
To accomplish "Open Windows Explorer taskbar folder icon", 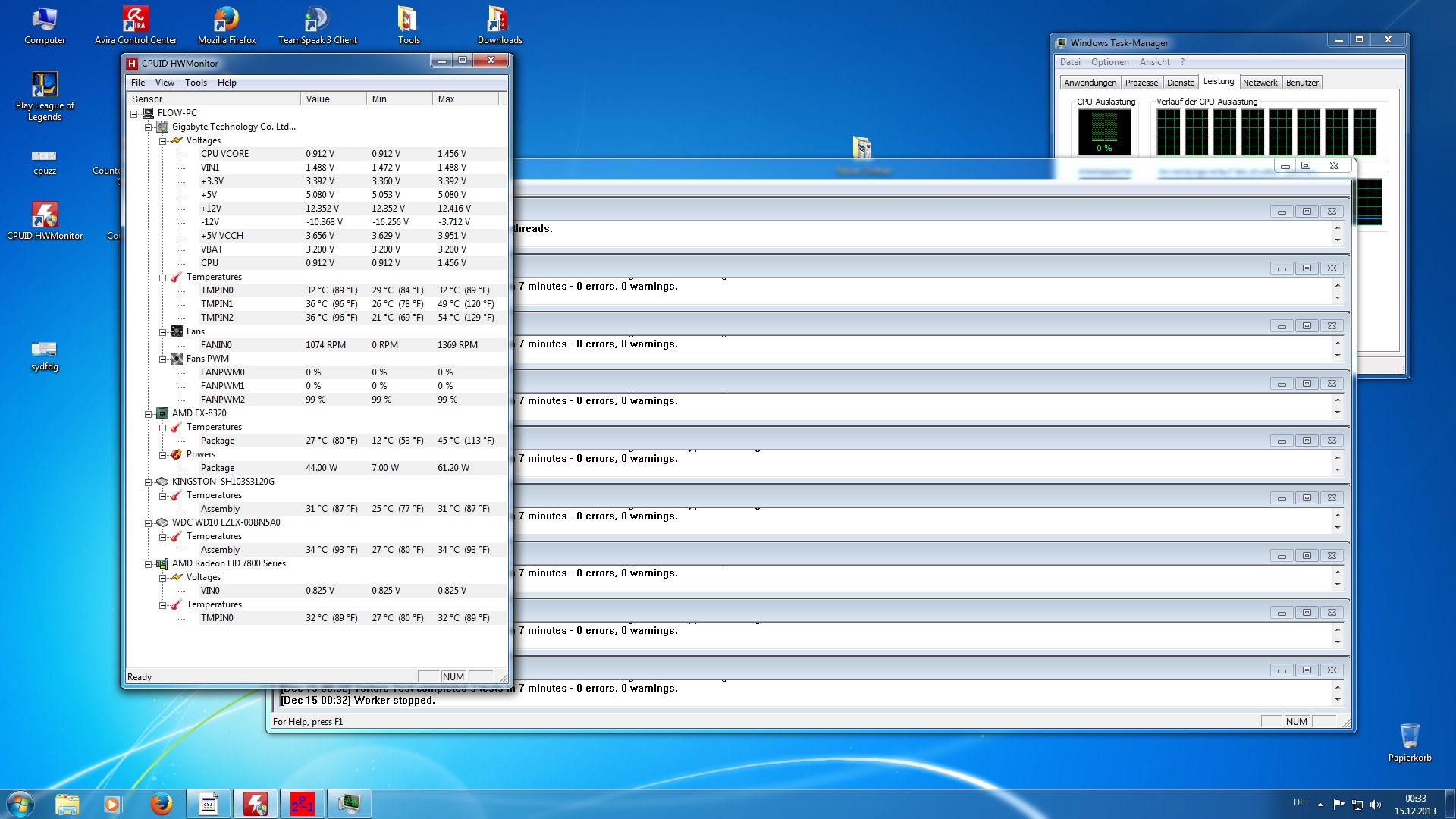I will pyautogui.click(x=67, y=804).
